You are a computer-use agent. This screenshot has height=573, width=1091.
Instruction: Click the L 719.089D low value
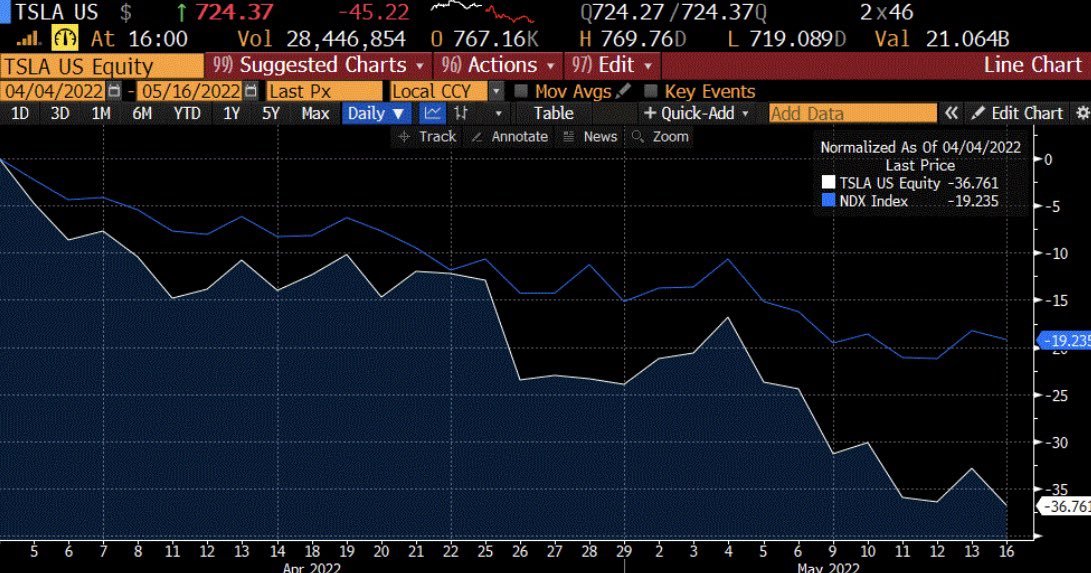(x=786, y=39)
